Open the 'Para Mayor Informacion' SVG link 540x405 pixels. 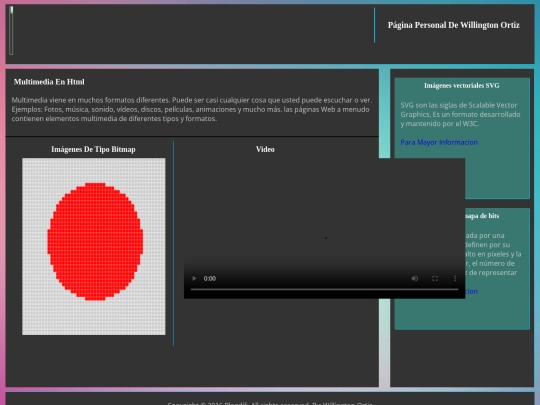[439, 142]
